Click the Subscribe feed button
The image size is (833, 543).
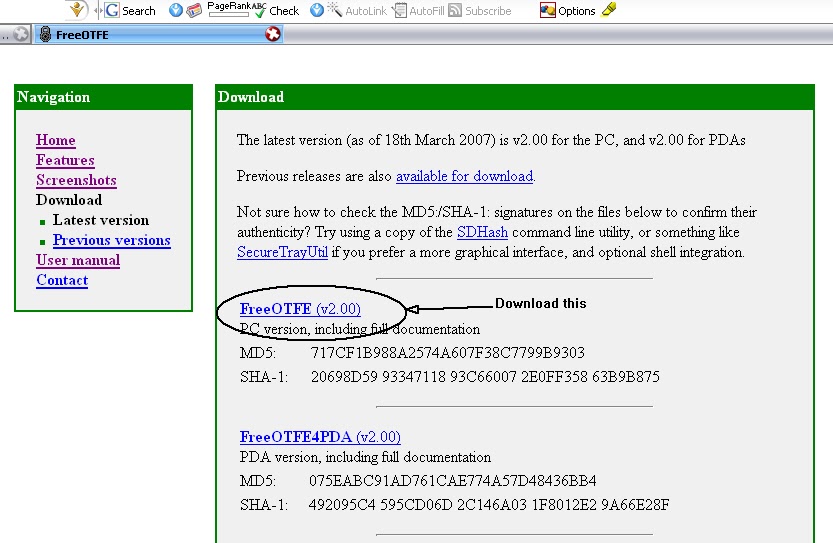point(480,11)
